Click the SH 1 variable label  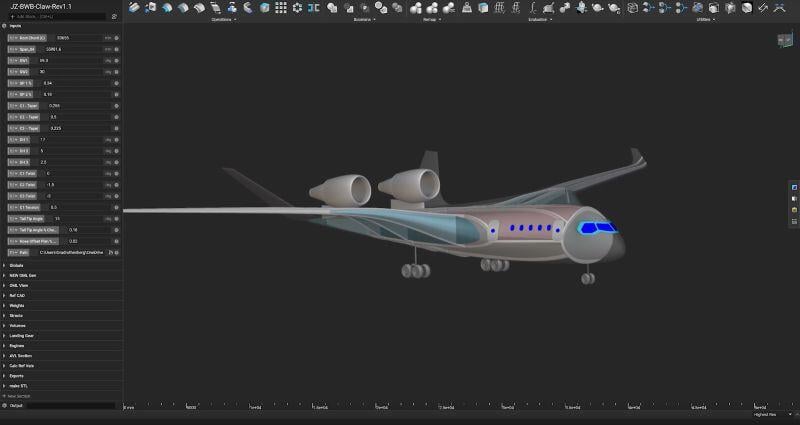tap(19, 140)
